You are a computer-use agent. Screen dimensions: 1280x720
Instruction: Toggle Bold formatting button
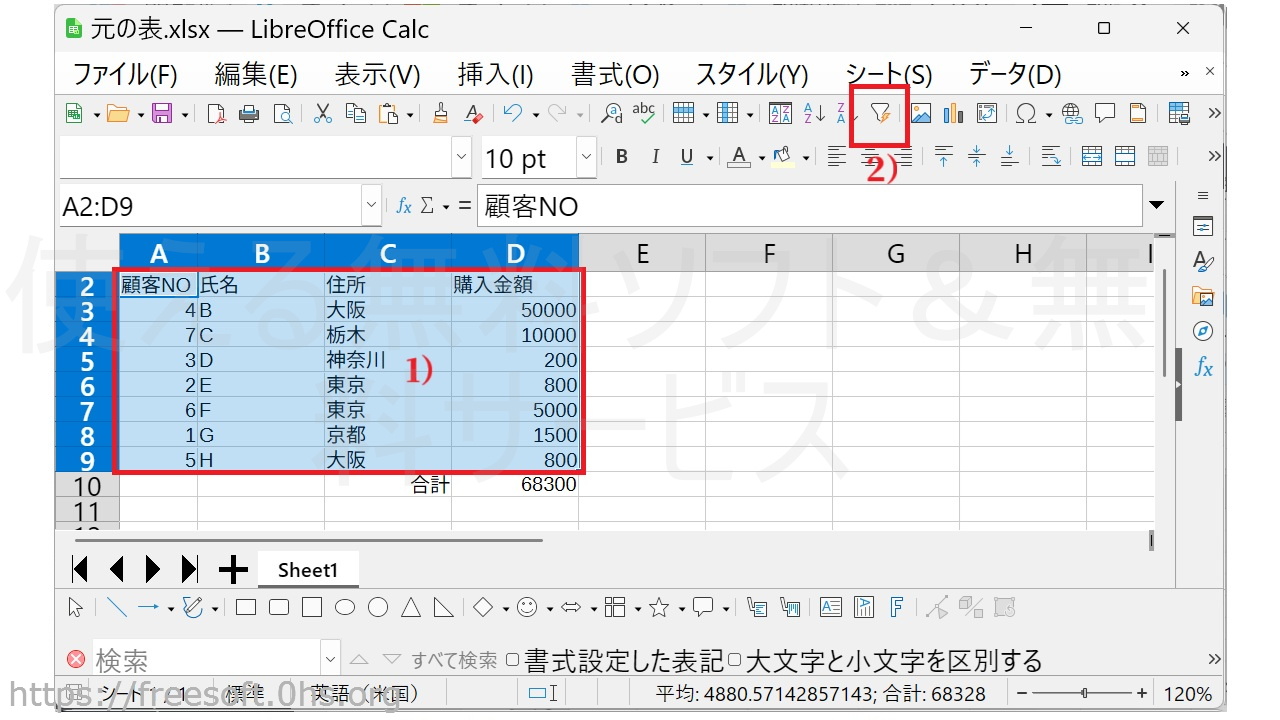coord(622,157)
